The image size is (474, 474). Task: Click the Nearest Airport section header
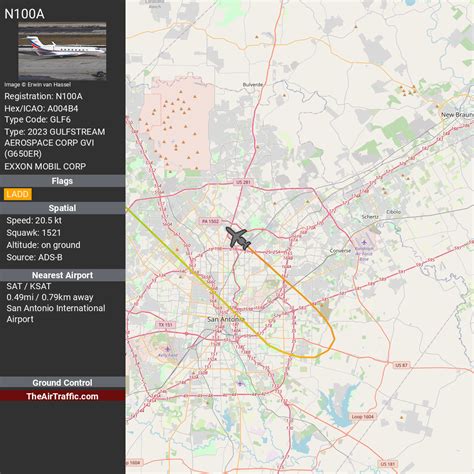click(62, 275)
